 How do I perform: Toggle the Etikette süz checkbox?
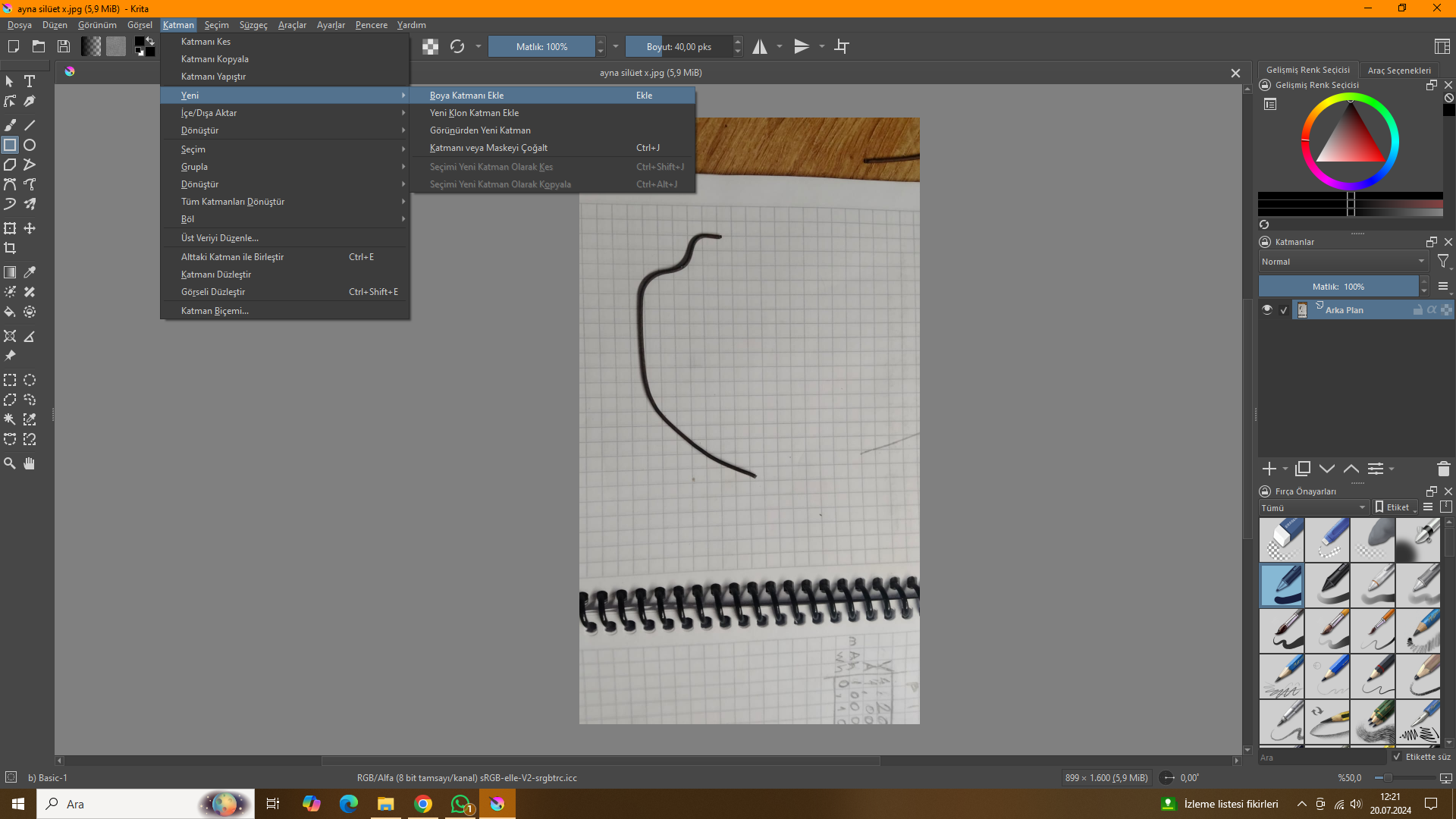click(1397, 757)
